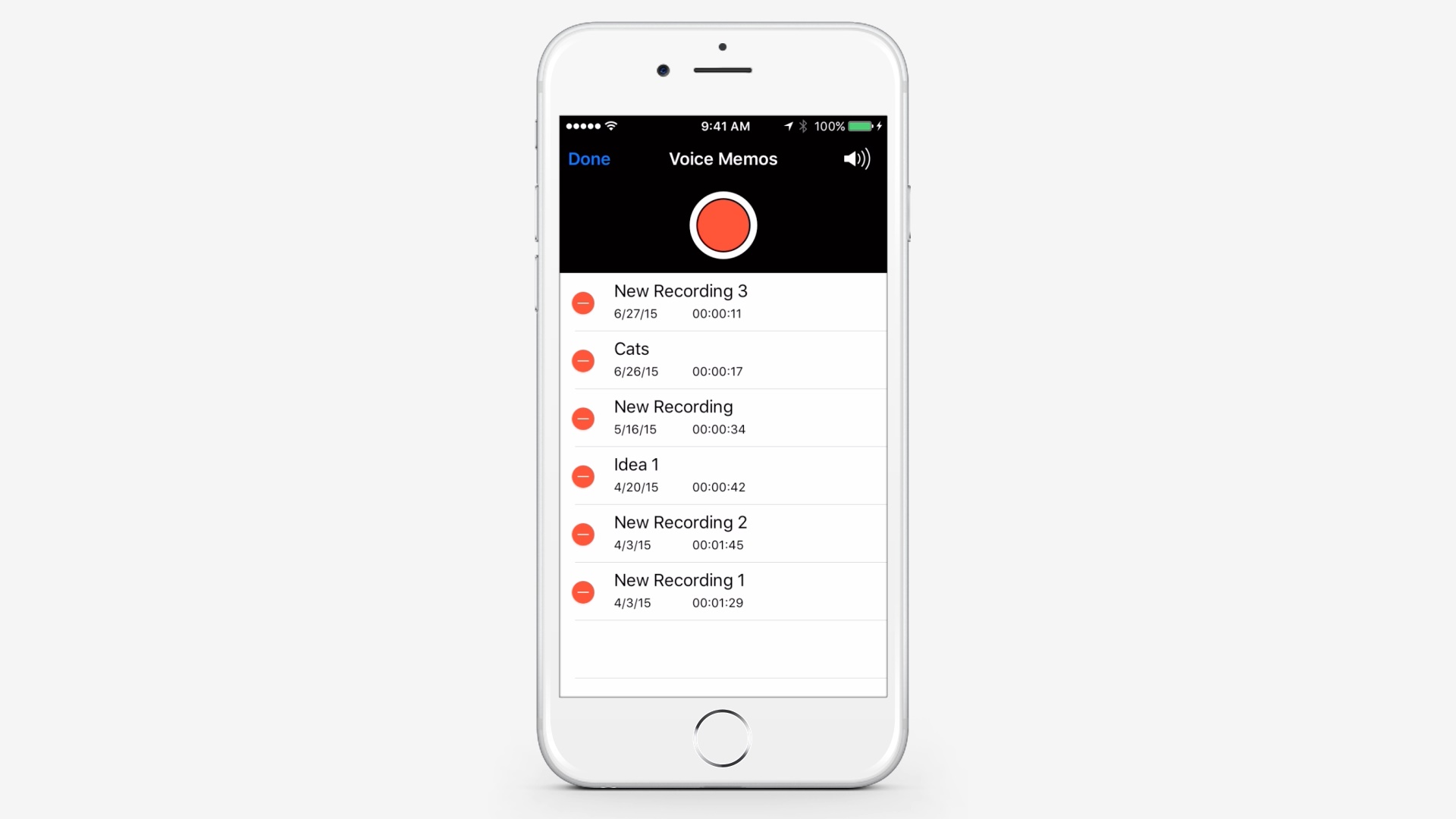The width and height of the screenshot is (1456, 819).
Task: Tap Done to exit edit mode
Action: coord(589,158)
